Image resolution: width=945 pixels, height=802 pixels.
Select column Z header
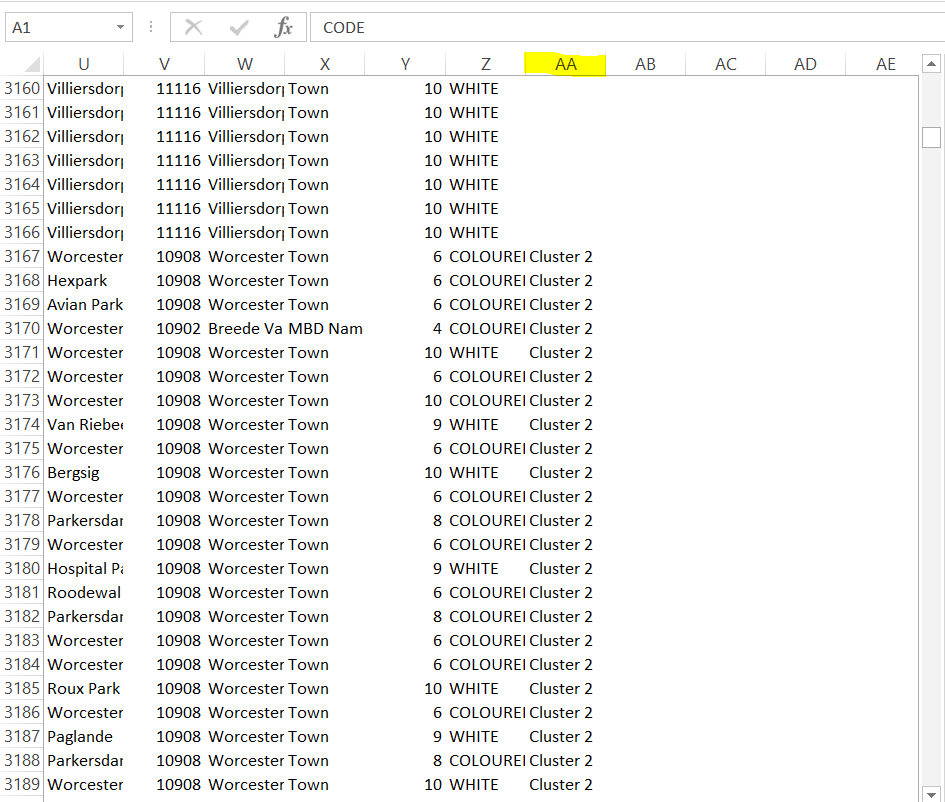[485, 64]
